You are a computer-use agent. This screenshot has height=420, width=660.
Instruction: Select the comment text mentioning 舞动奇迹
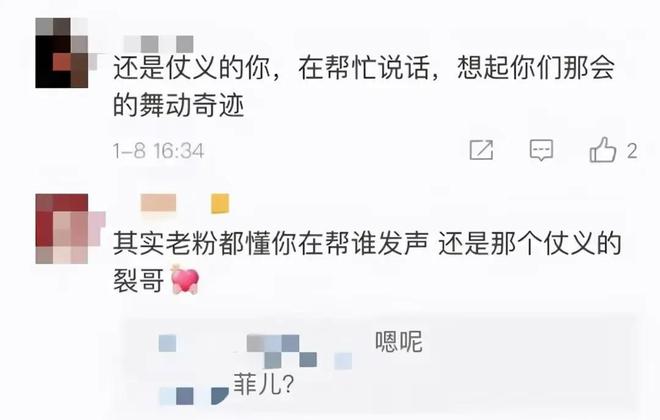[364, 86]
